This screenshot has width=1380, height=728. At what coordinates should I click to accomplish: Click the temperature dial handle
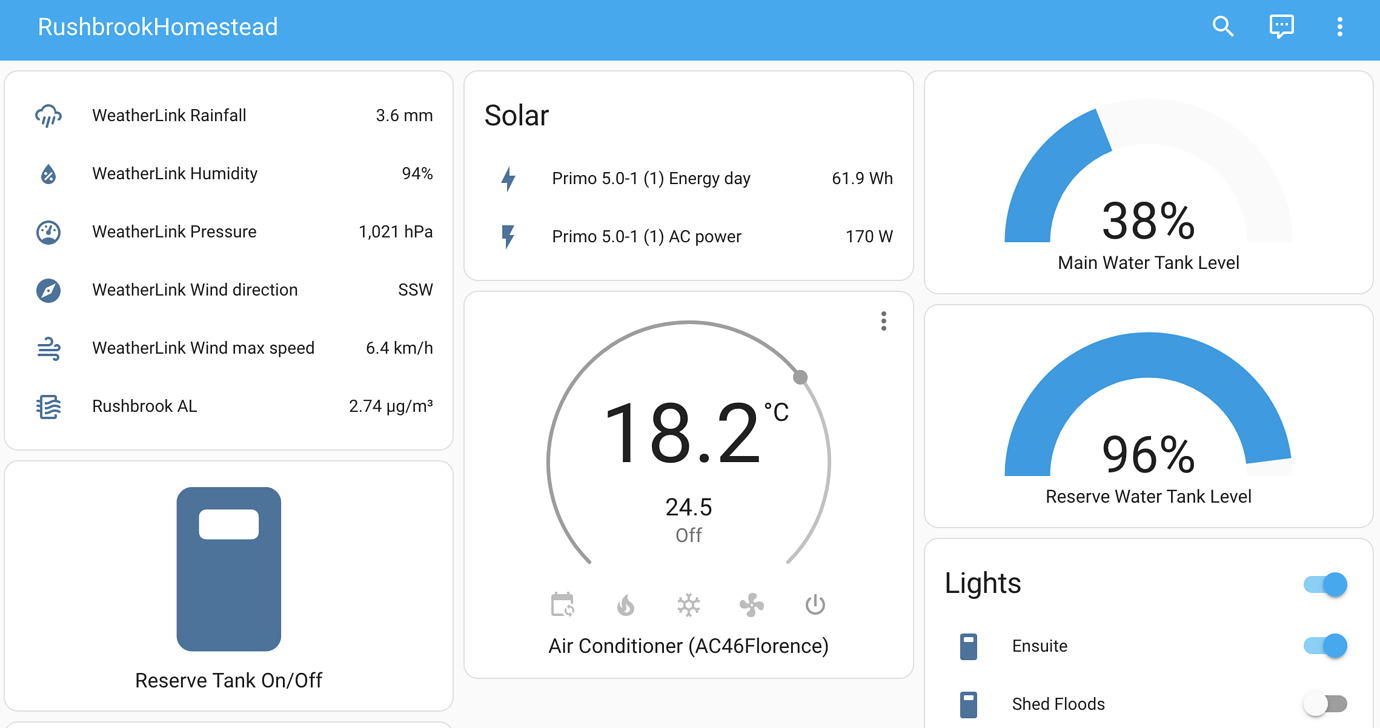tap(799, 377)
